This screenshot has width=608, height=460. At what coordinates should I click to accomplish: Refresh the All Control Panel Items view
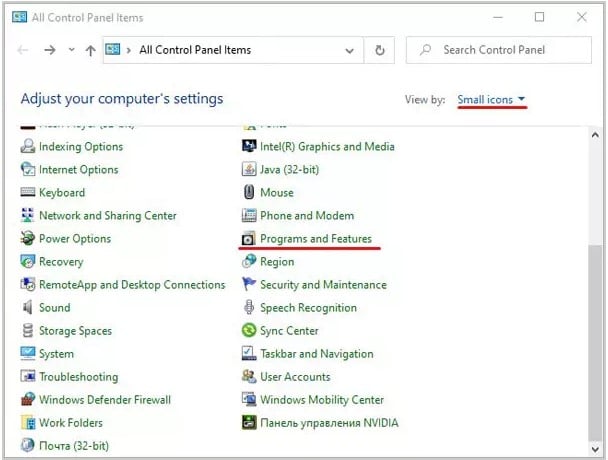click(x=380, y=50)
